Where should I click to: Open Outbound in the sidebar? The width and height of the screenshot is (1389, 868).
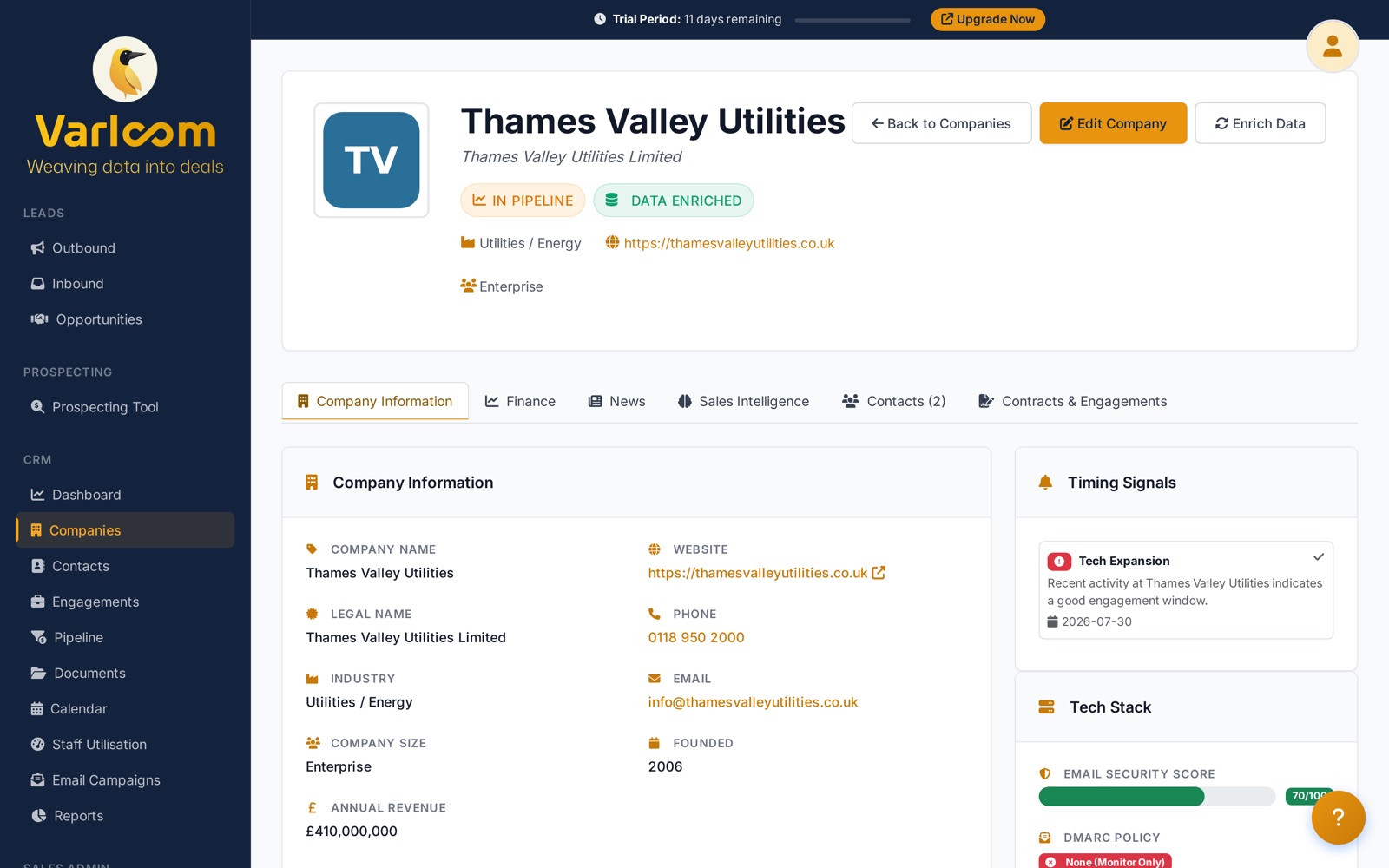[x=125, y=248]
